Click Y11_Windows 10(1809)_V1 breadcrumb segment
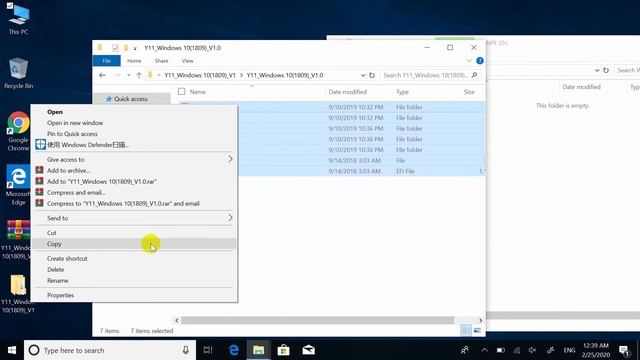640x360 pixels. [200, 75]
